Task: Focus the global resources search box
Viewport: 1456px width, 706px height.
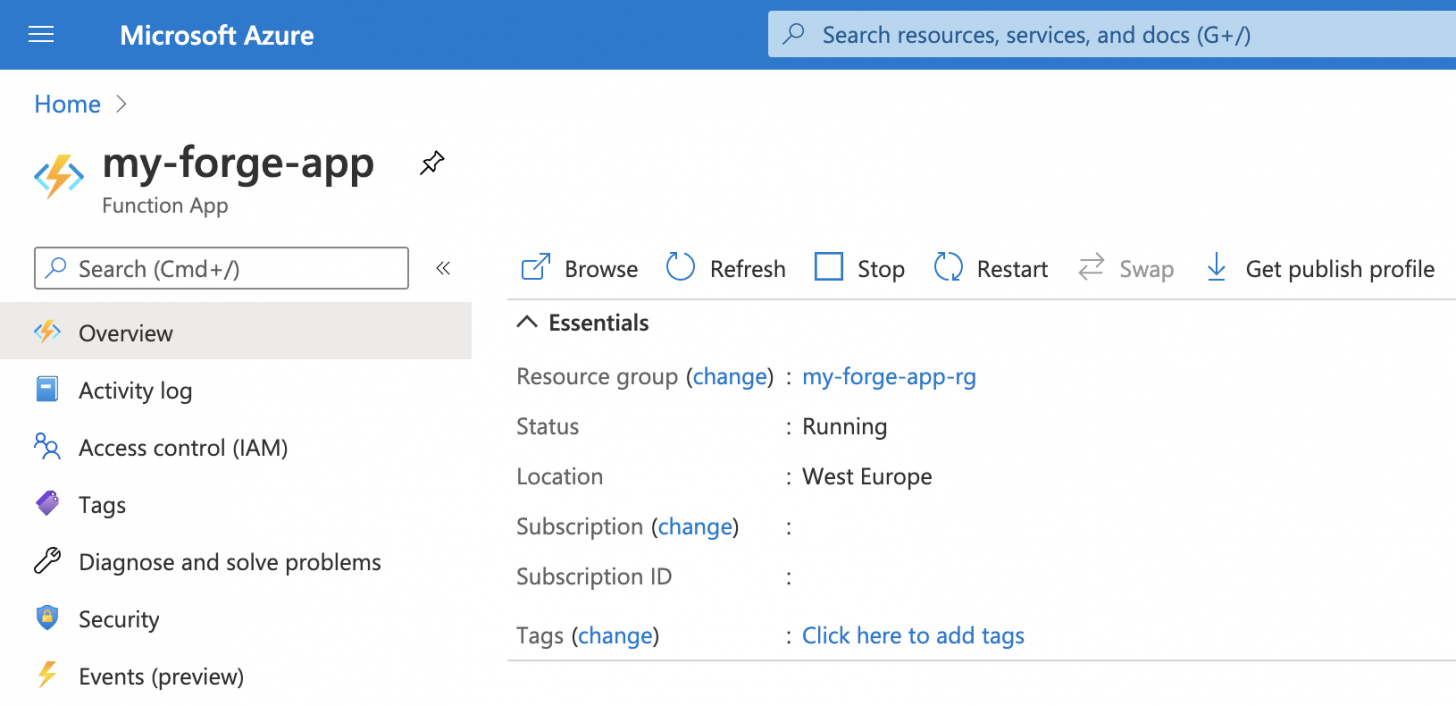Action: 1112,35
